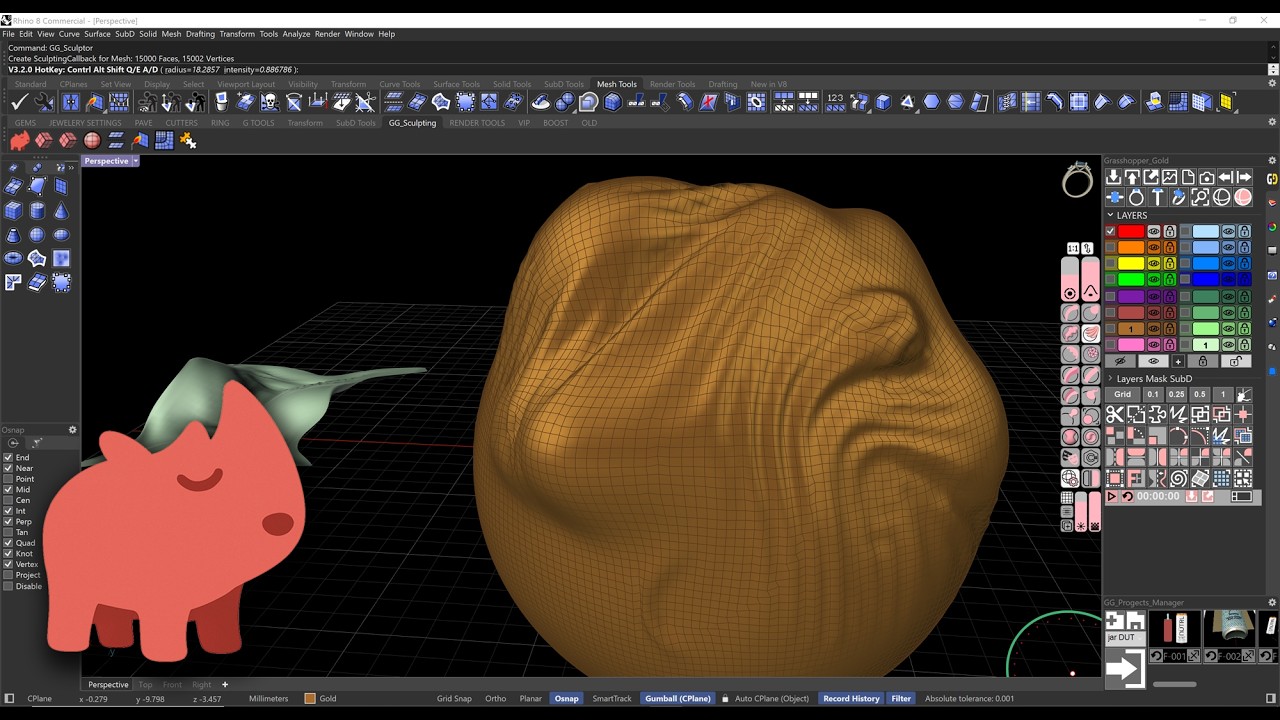Screen dimensions: 1280x720
Task: Open the Gold layer selector in status bar
Action: 321,698
